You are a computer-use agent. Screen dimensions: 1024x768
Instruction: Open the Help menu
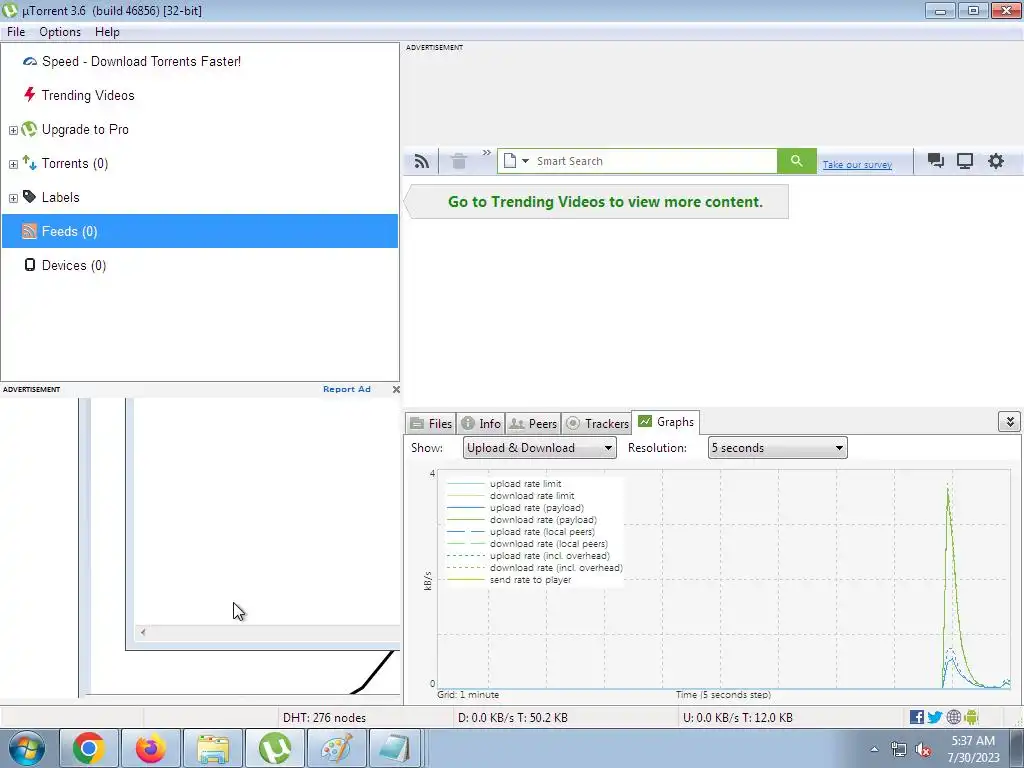pos(107,32)
